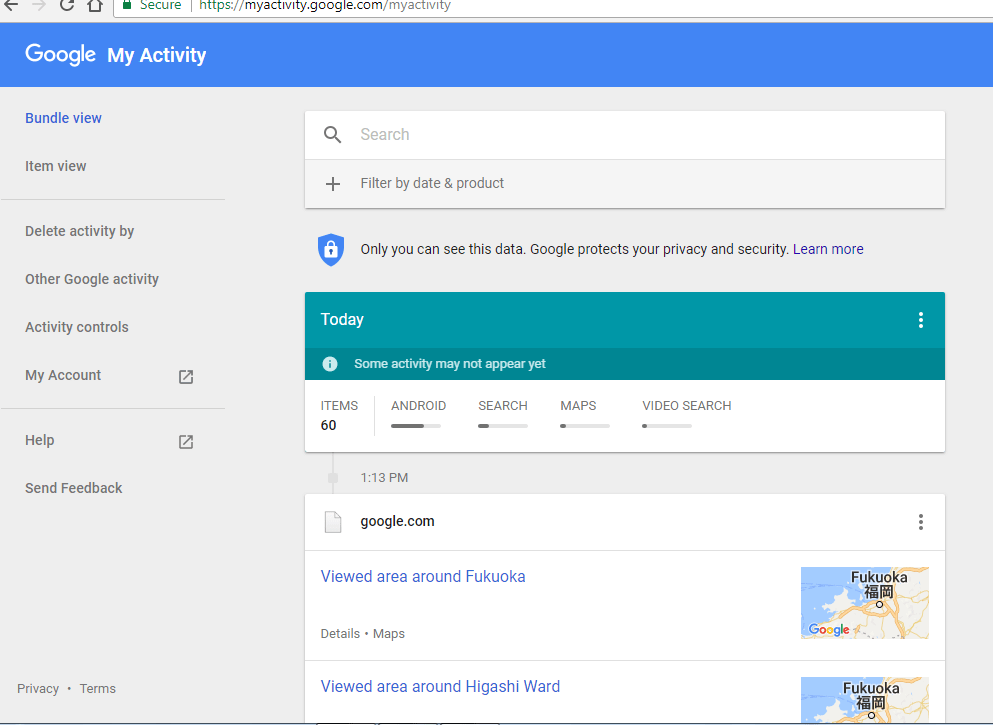Image resolution: width=993 pixels, height=725 pixels.
Task: Click the external link icon beside Help
Action: click(186, 442)
